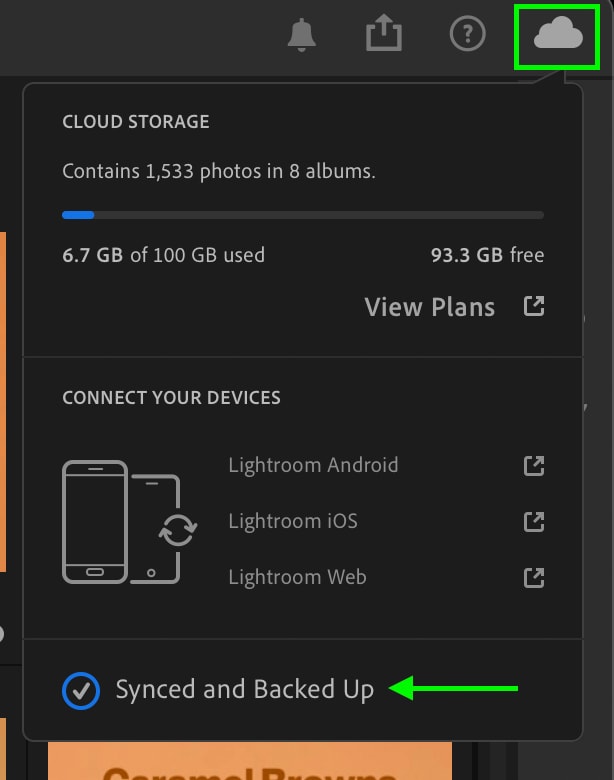This screenshot has height=780, width=614.
Task: Click the 6.7 GB used storage text
Action: [163, 255]
